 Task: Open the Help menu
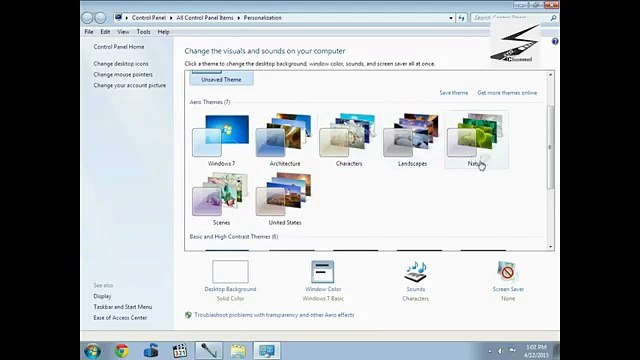pos(163,32)
